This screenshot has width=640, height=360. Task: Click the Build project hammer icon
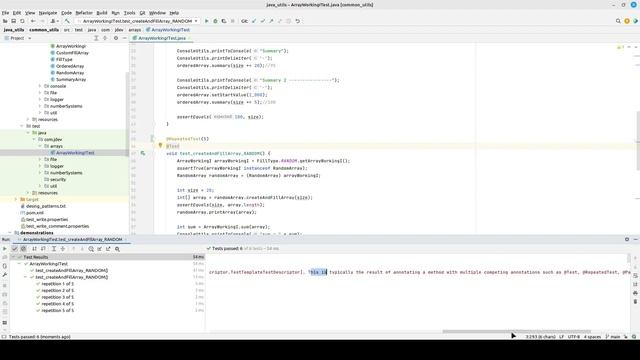(x=67, y=21)
